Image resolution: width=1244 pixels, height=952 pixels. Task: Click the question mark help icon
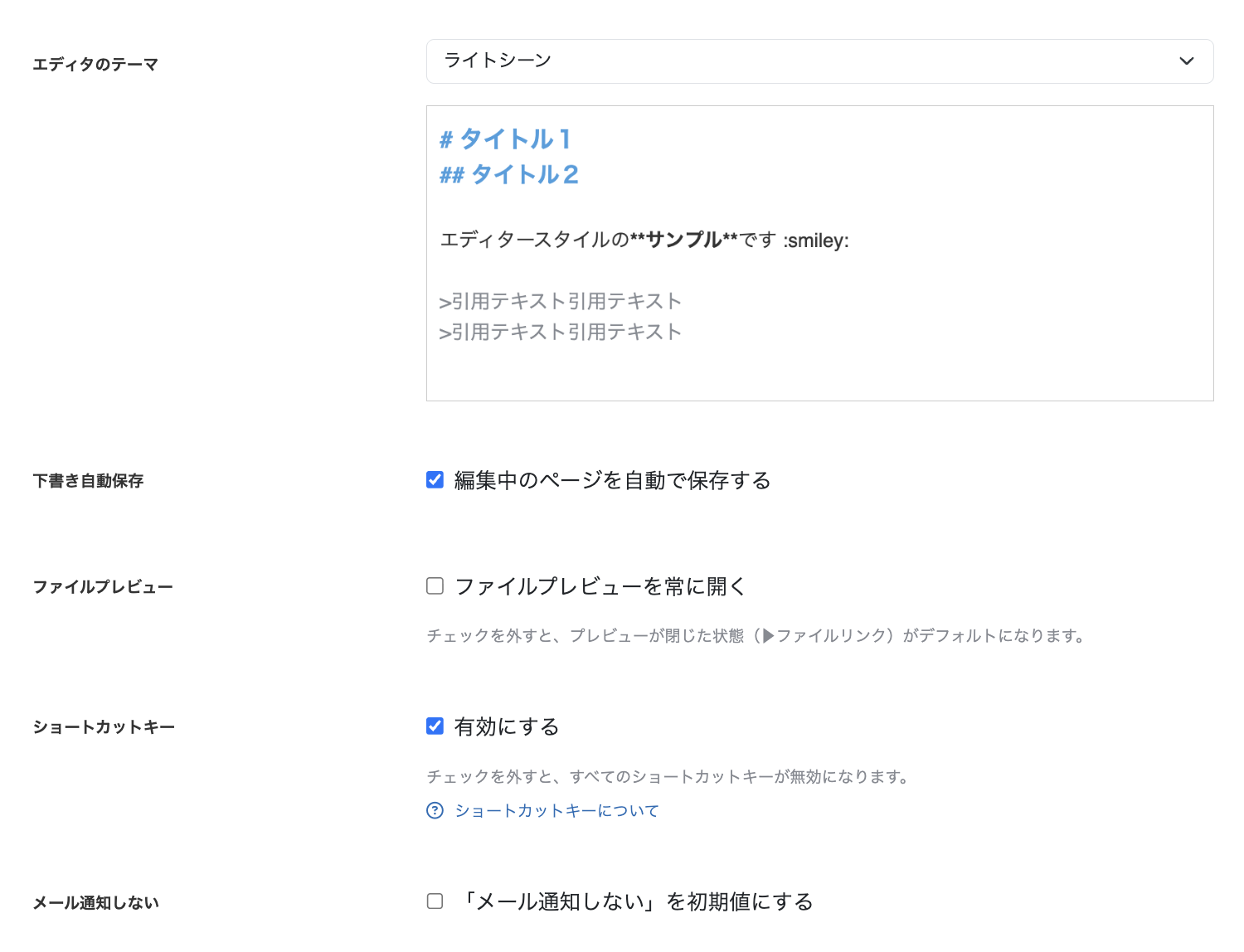(x=435, y=810)
